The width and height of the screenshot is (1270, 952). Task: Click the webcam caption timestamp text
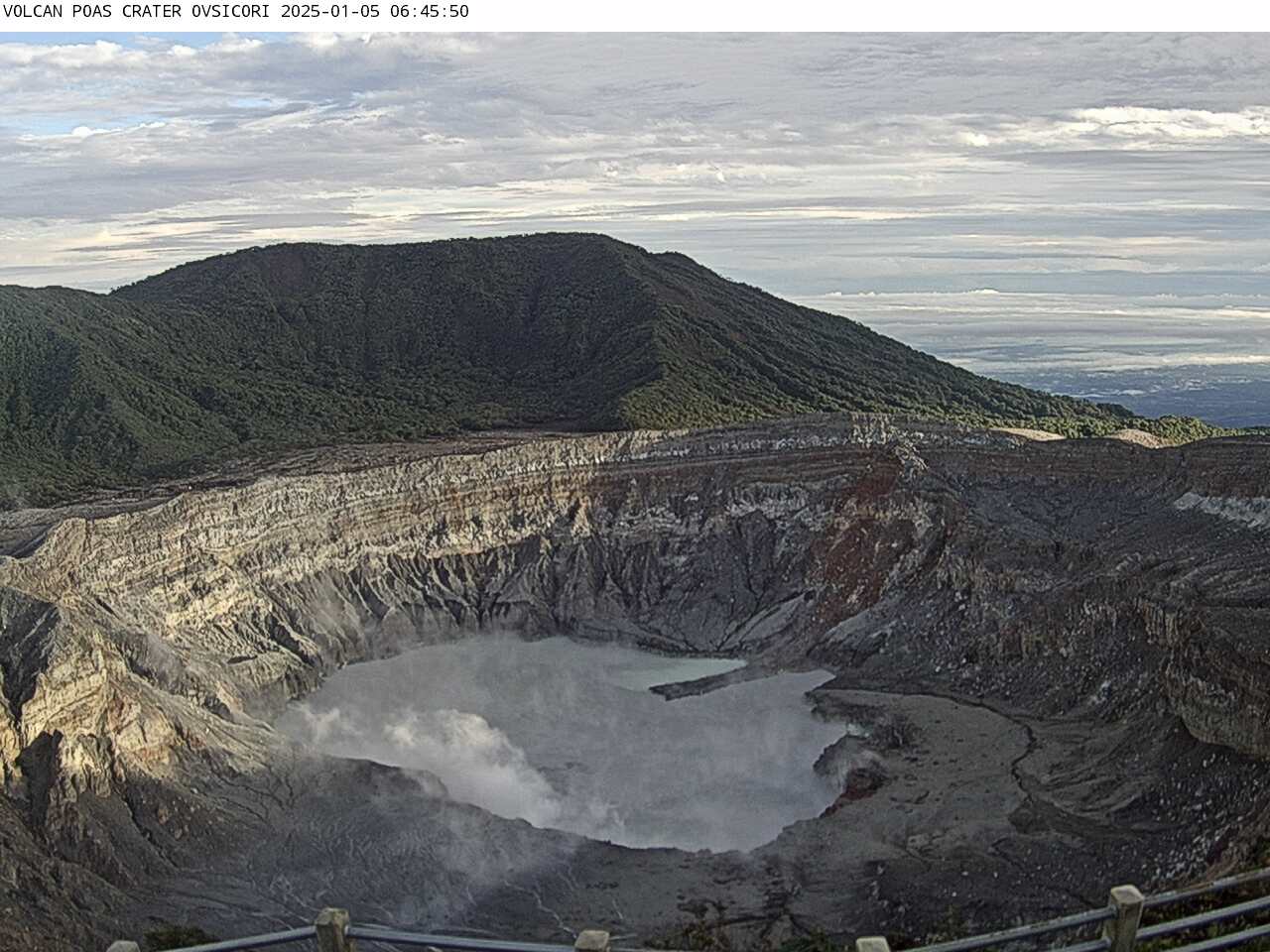pyautogui.click(x=375, y=12)
